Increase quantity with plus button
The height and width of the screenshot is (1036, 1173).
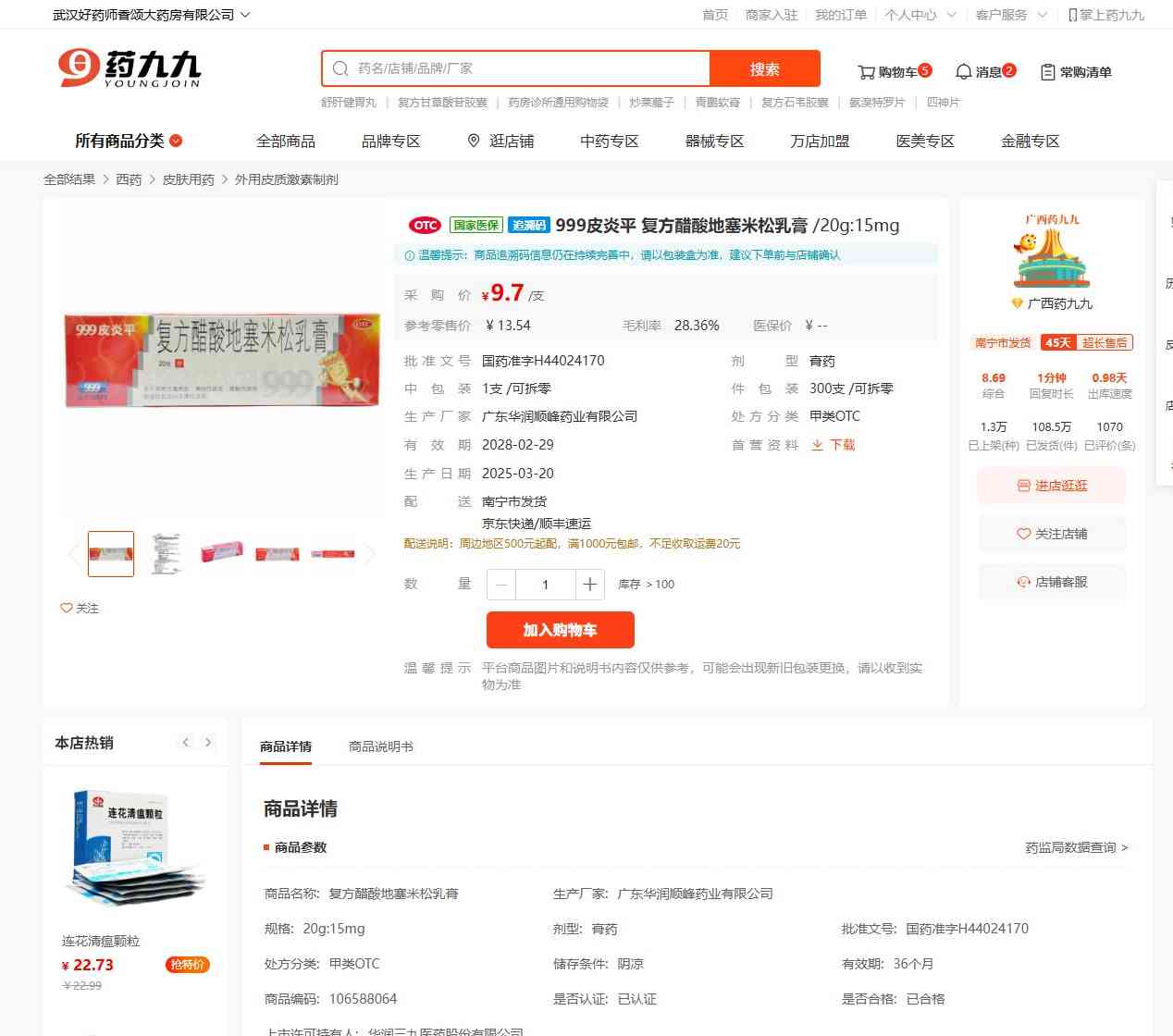(590, 585)
